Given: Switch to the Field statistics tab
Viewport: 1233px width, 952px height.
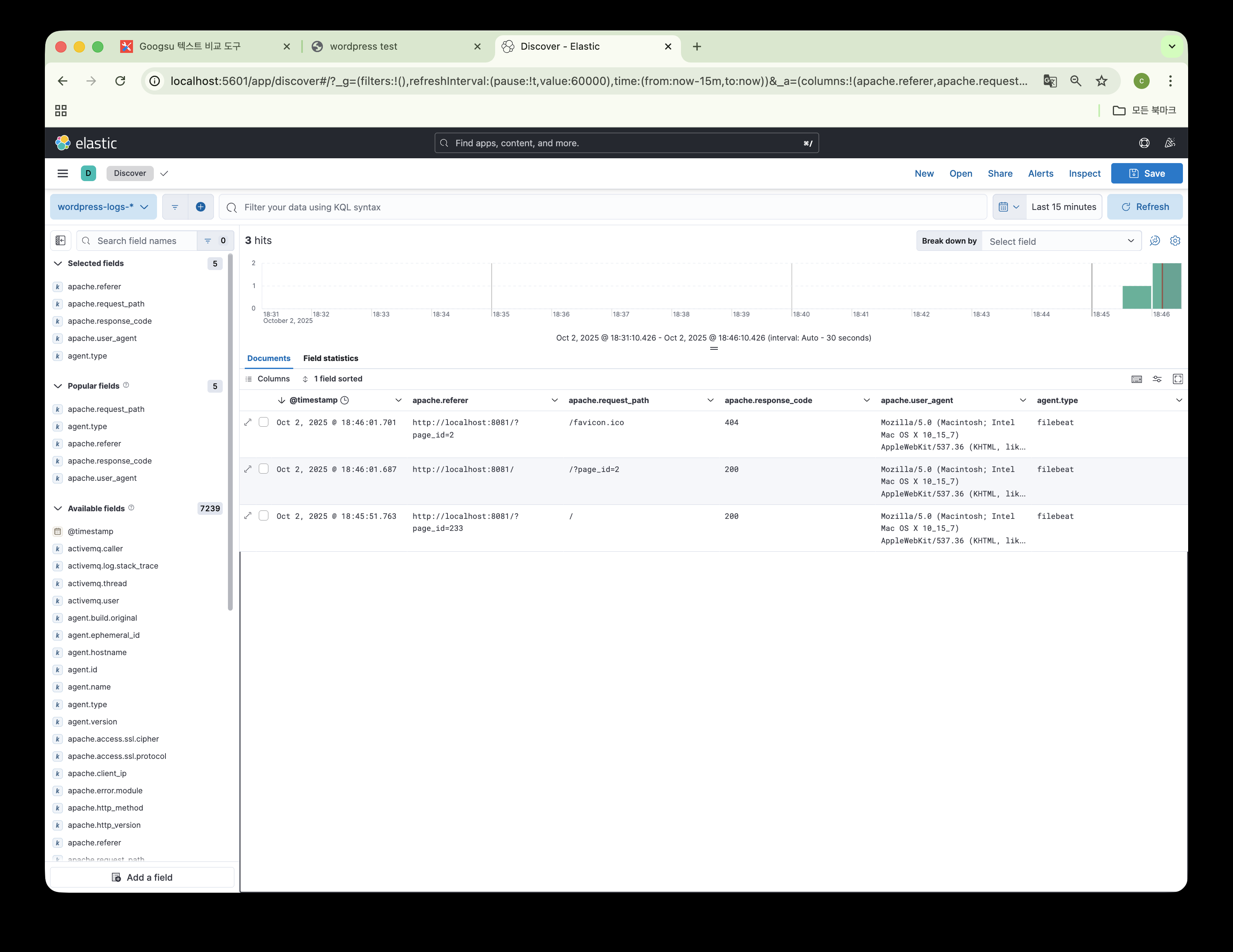Looking at the screenshot, I should [330, 358].
